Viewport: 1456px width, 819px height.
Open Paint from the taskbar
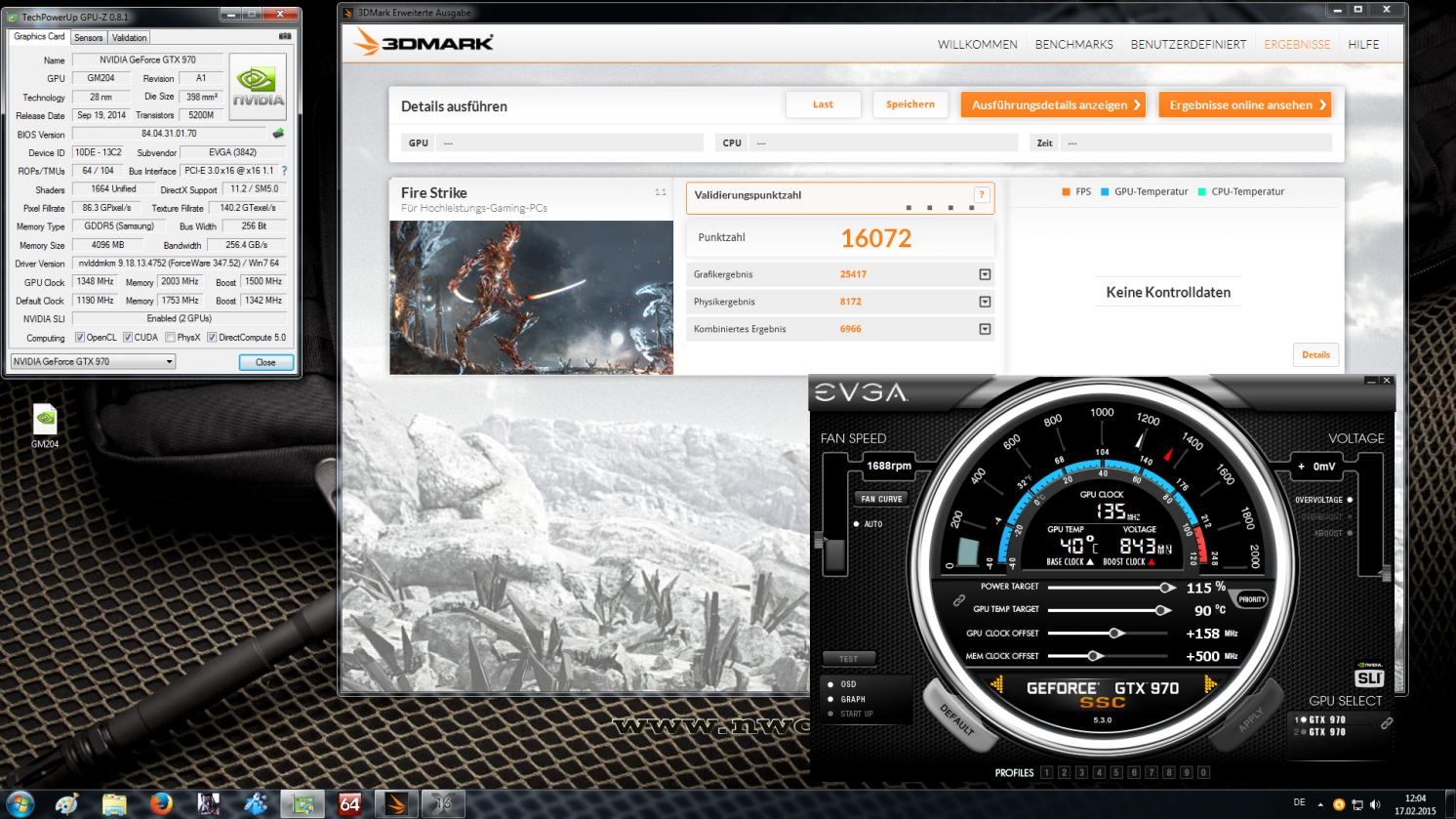click(66, 803)
